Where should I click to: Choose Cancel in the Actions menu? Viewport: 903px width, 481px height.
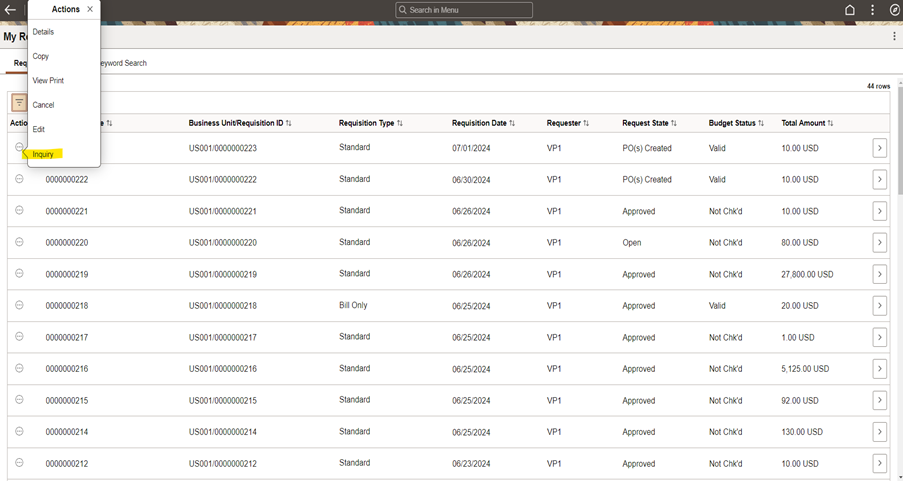click(43, 105)
